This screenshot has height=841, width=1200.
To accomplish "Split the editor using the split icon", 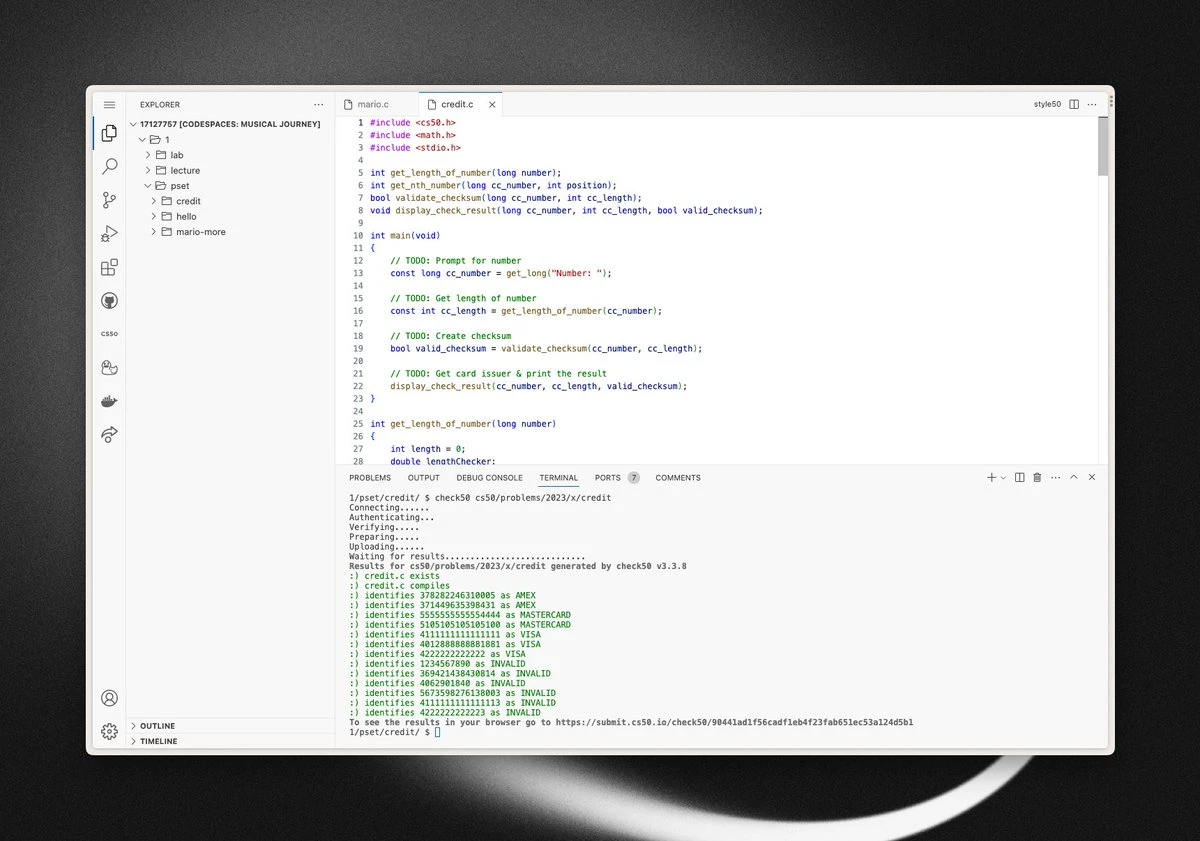I will [x=1074, y=104].
